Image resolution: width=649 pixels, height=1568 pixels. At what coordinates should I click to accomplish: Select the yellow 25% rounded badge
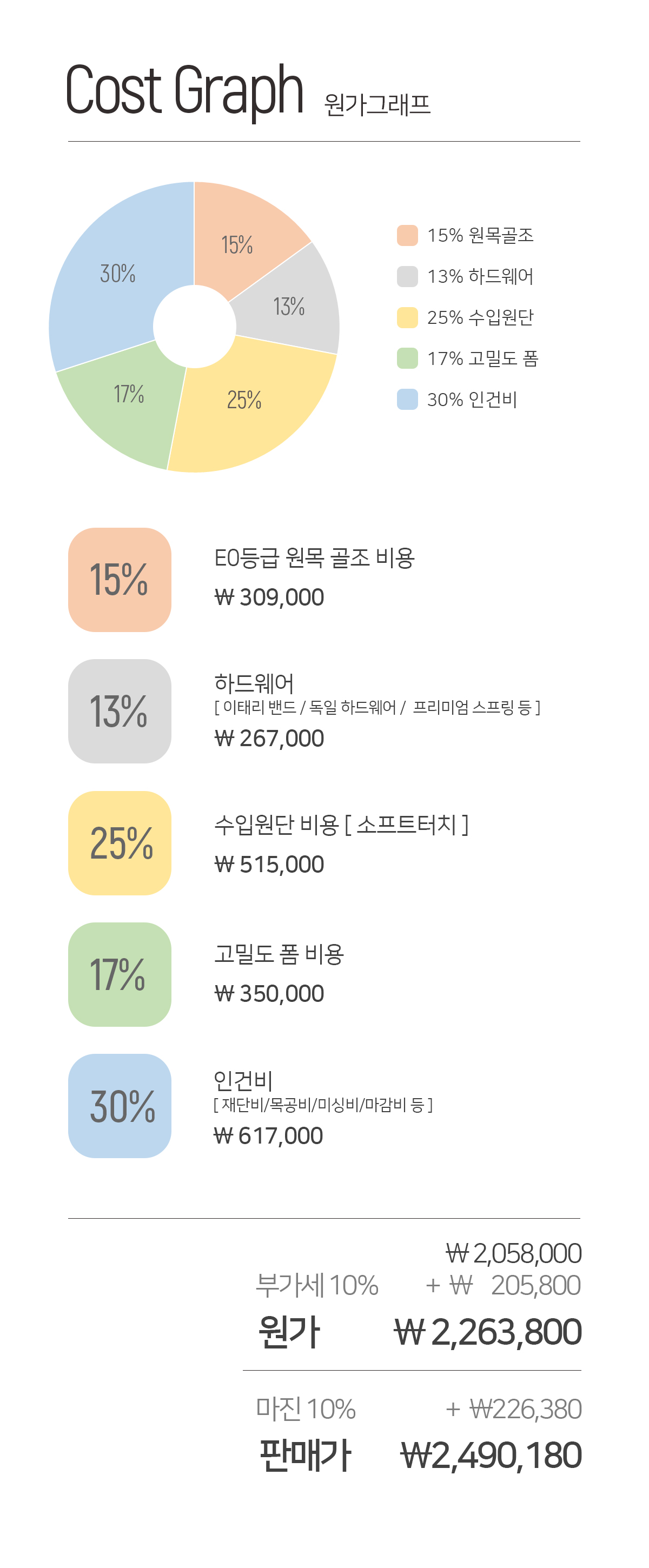(120, 843)
